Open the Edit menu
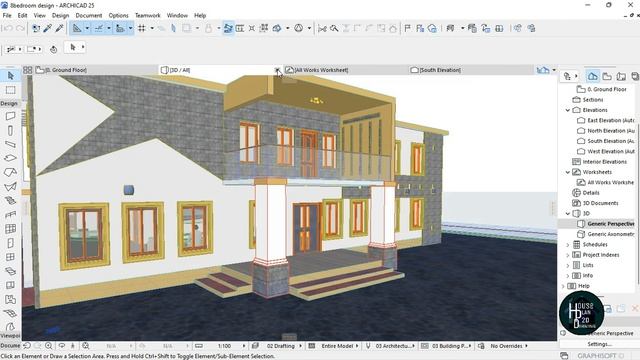This screenshot has width=640, height=360. (x=22, y=16)
